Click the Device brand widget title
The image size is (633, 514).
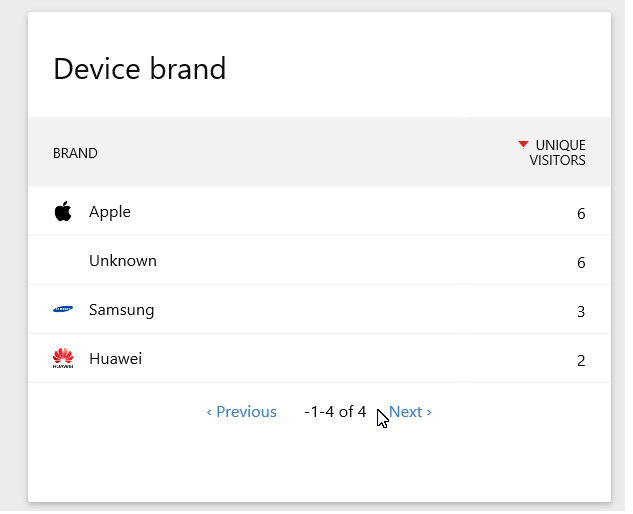pyautogui.click(x=140, y=69)
